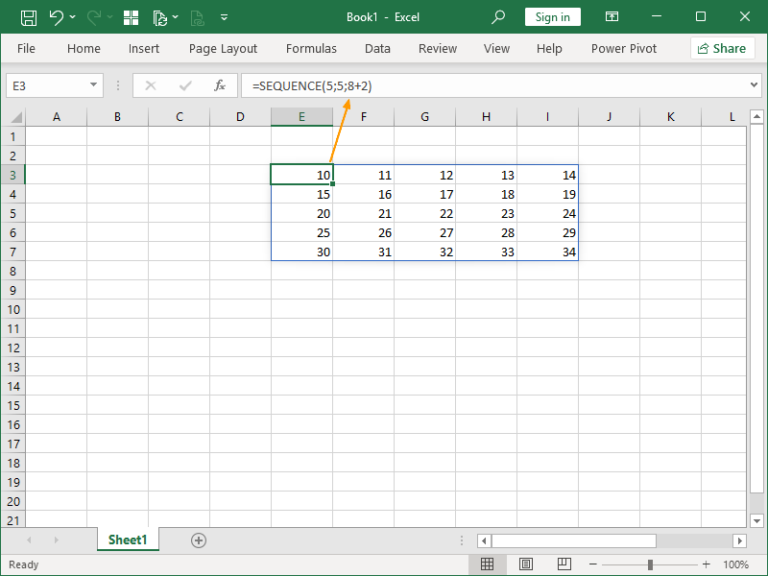This screenshot has width=768, height=576.
Task: Expand the Name Box dropdown arrow
Action: (x=94, y=85)
